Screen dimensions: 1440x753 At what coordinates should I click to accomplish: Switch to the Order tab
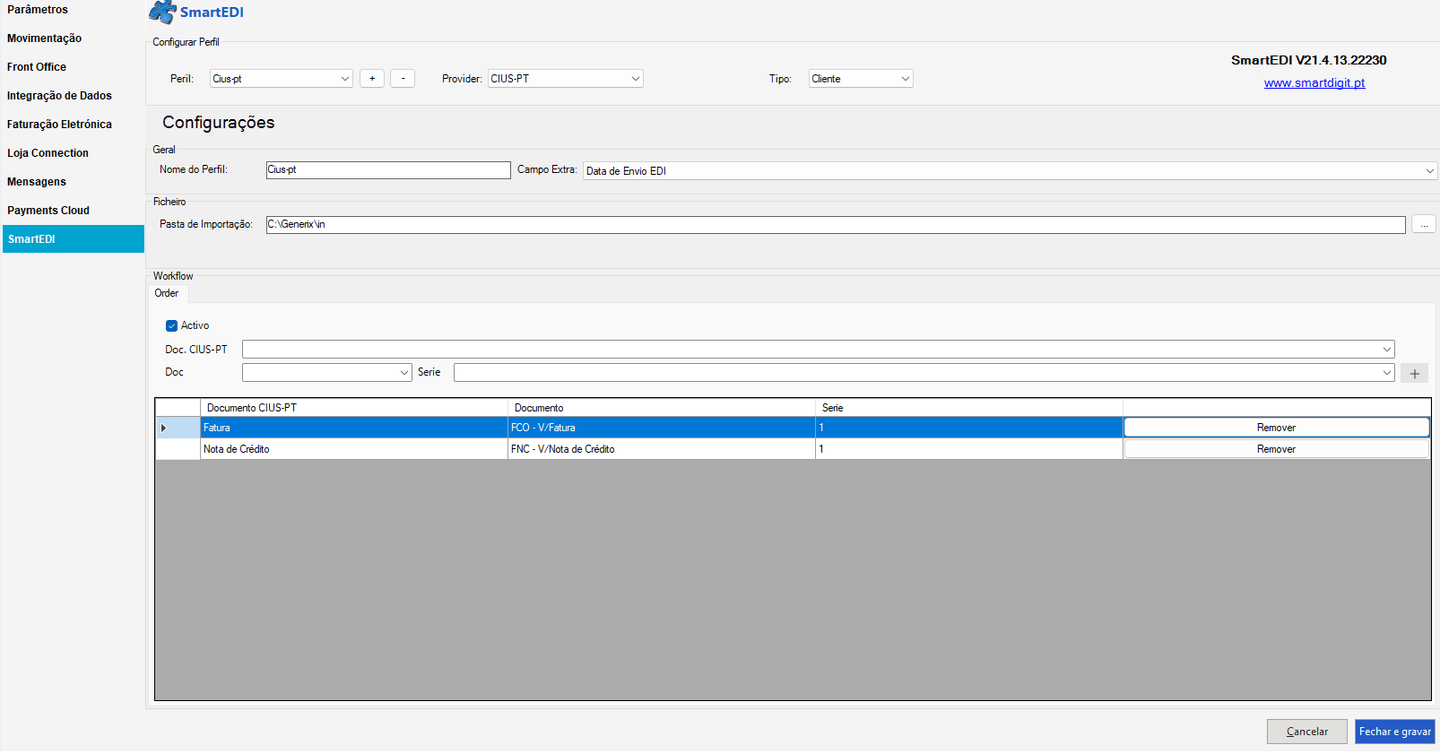pyautogui.click(x=167, y=294)
